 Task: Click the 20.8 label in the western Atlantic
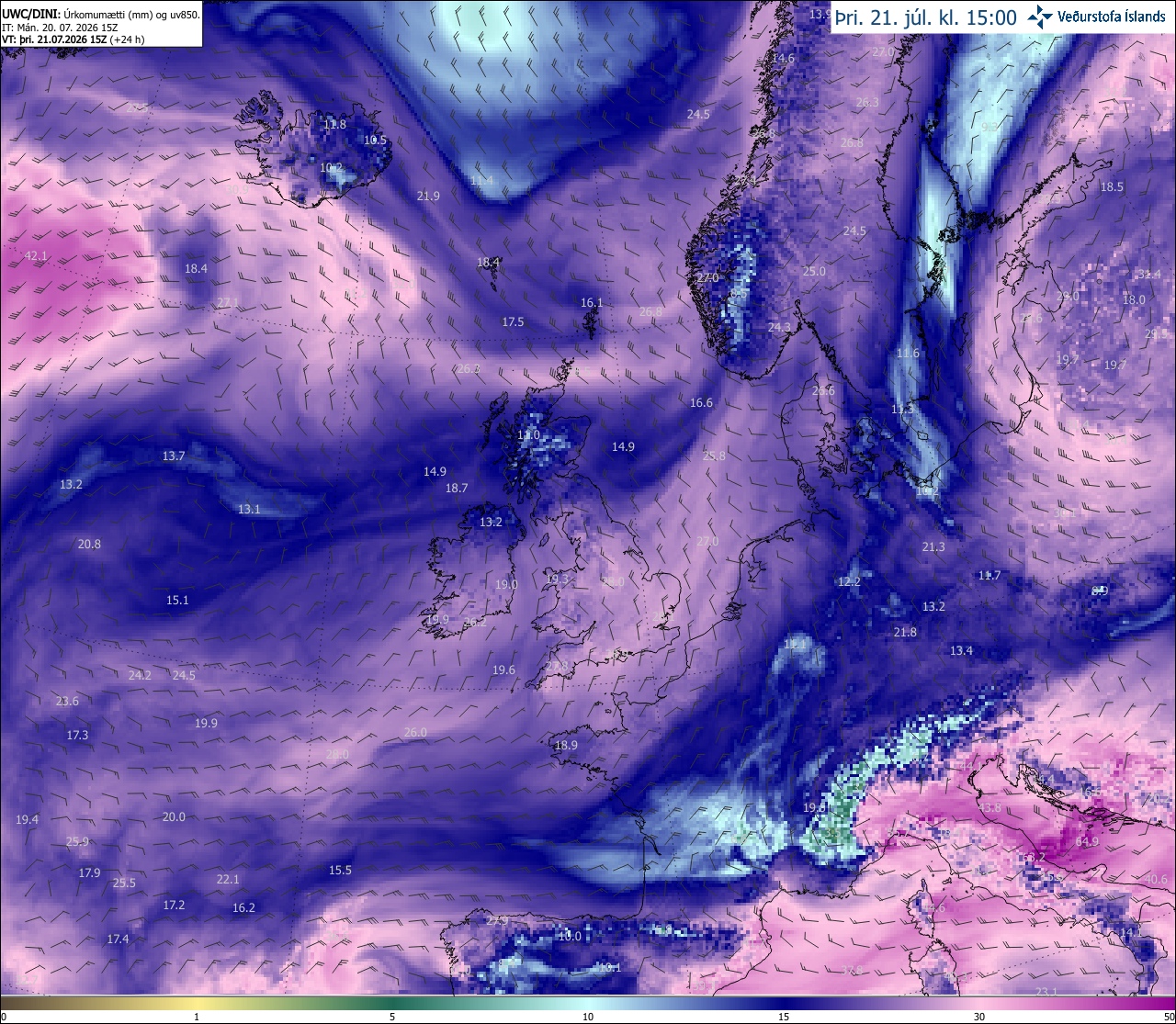coord(89,544)
